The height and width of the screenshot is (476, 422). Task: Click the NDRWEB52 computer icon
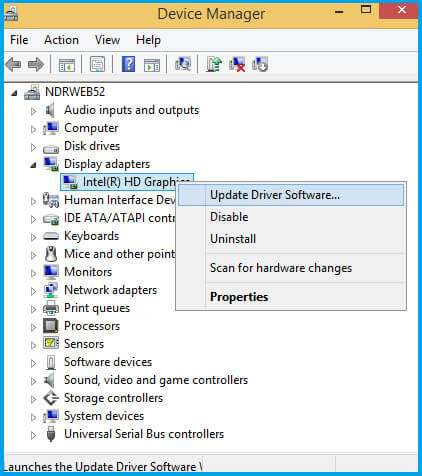click(32, 92)
